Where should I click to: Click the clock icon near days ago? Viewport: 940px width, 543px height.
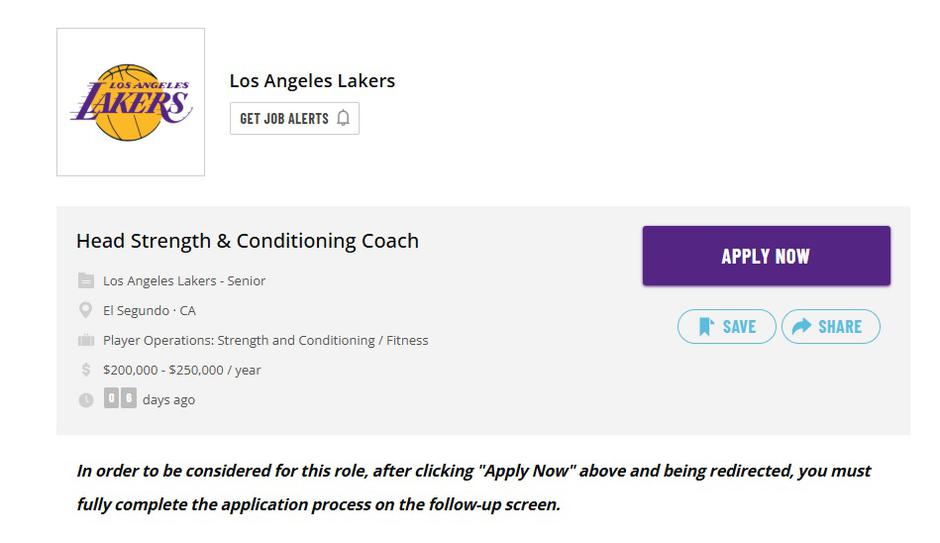[x=86, y=400]
